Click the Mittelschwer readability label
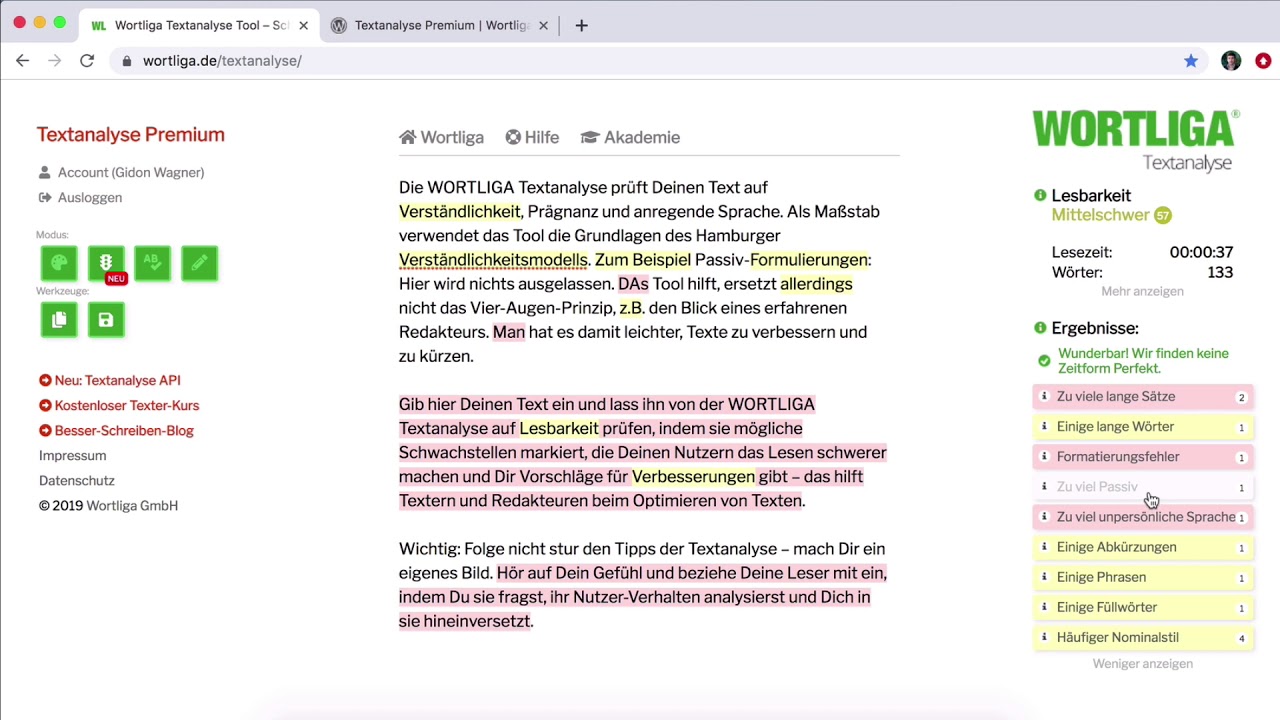1280x720 pixels. [x=1100, y=215]
